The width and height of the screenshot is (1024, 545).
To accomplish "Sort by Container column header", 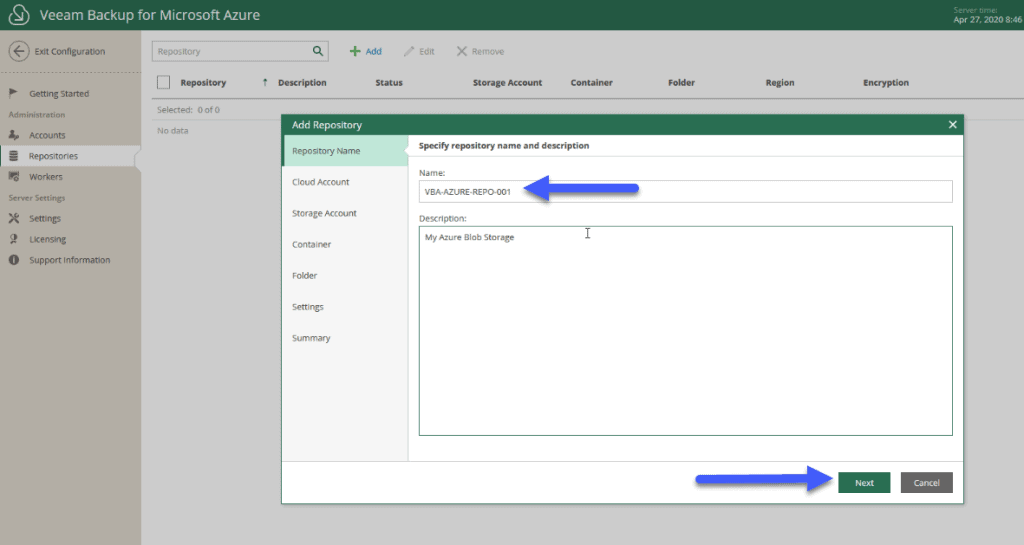I will [591, 82].
